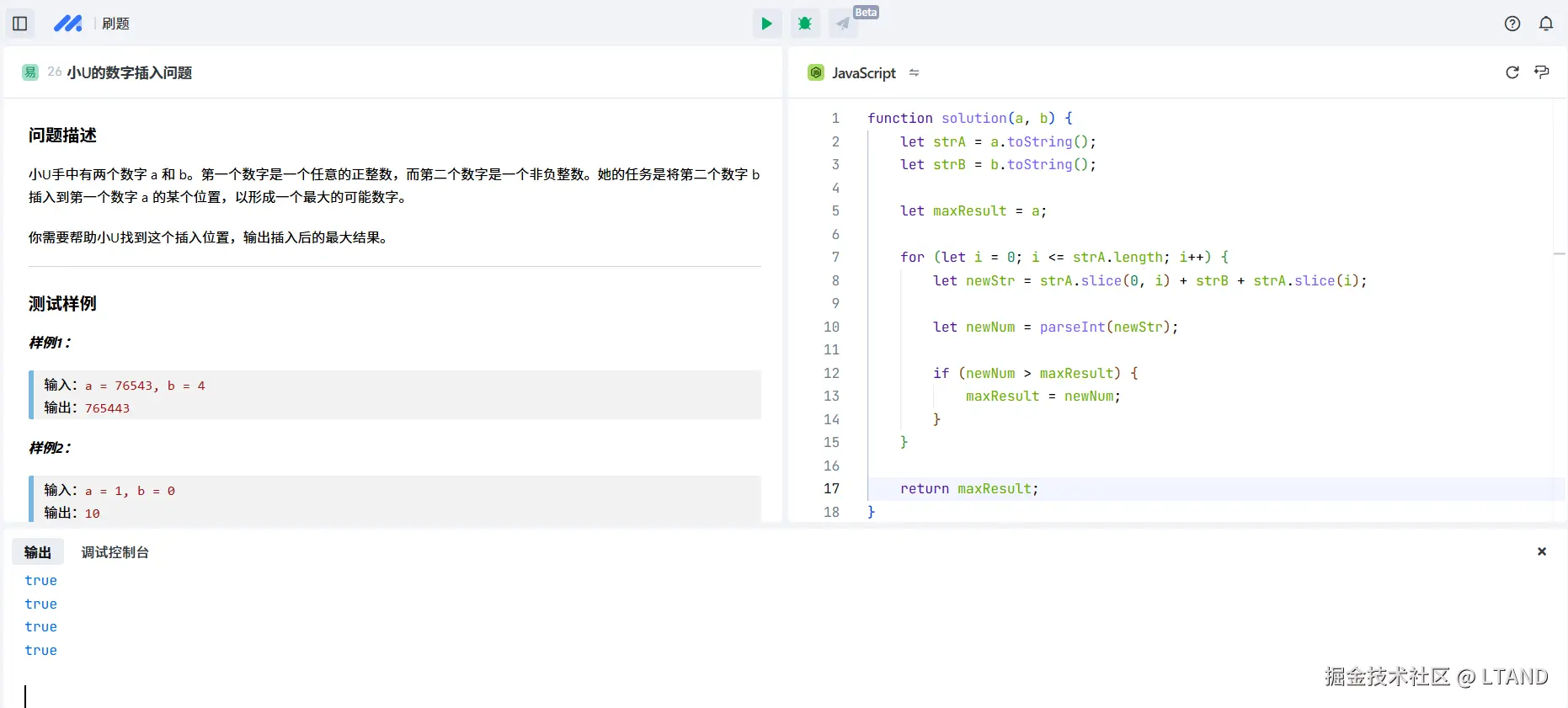The height and width of the screenshot is (708, 1568).
Task: Click the parseInt(newStr) code line
Action: coord(1055,327)
